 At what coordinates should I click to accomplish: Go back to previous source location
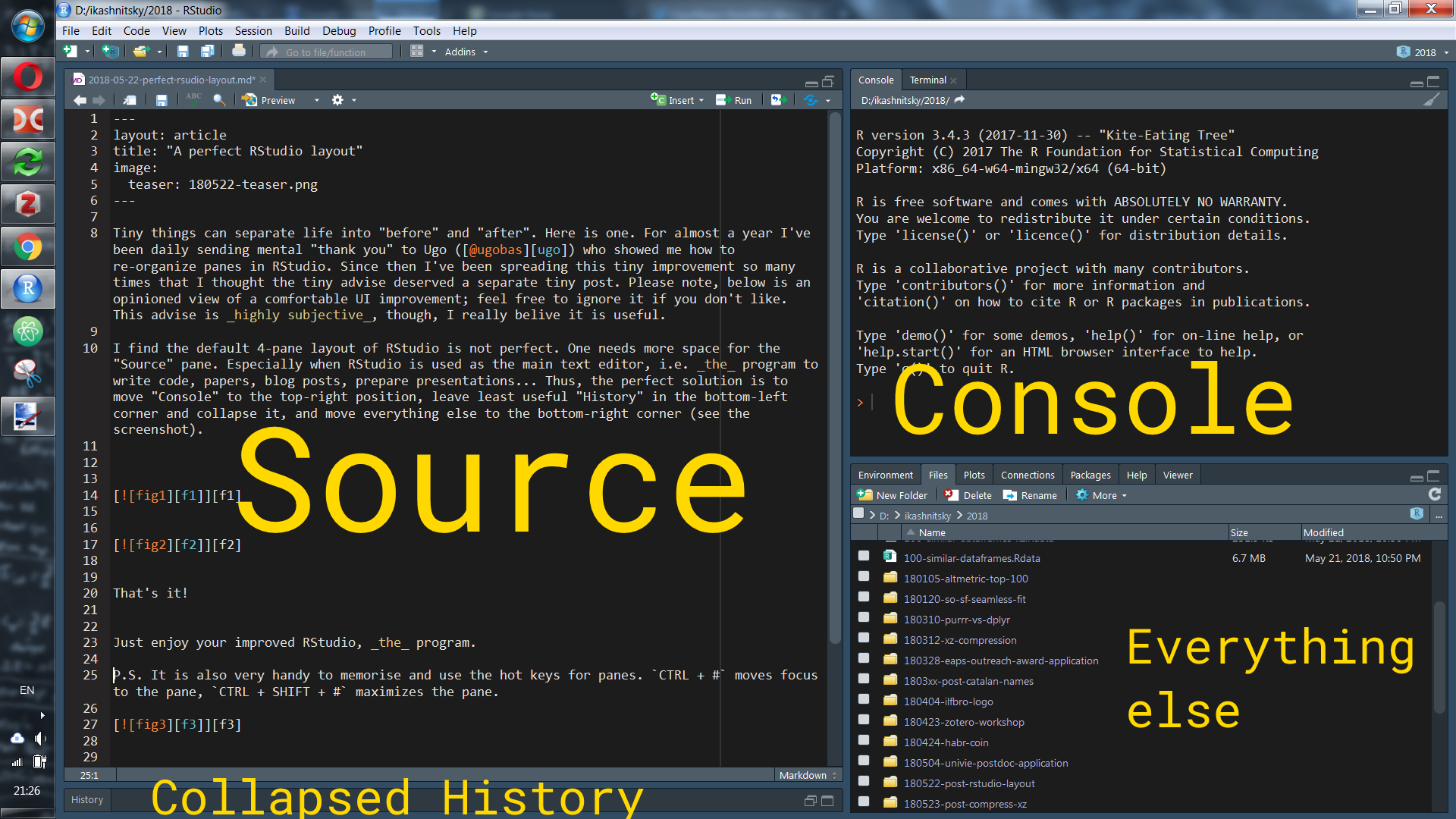pyautogui.click(x=80, y=100)
